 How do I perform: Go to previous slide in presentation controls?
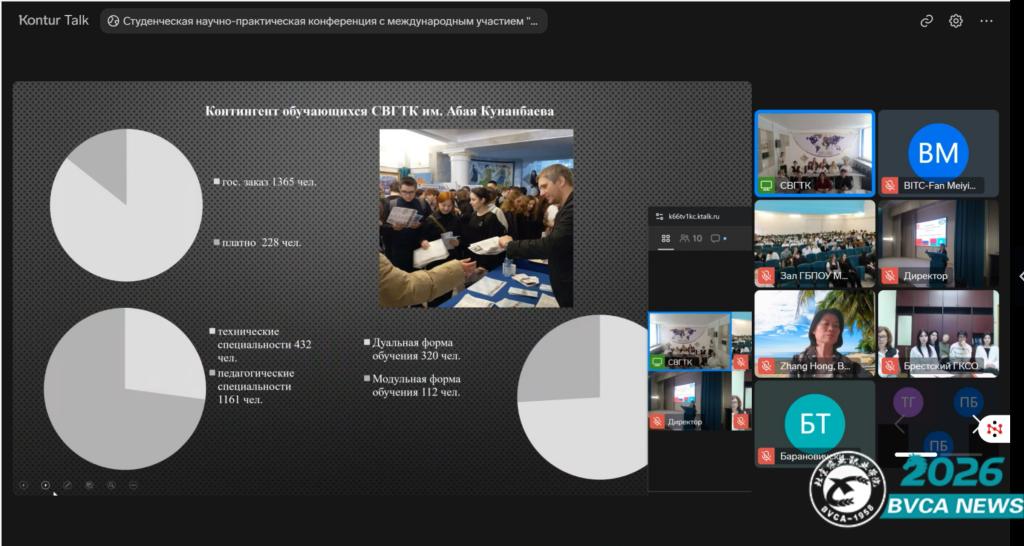[x=23, y=485]
